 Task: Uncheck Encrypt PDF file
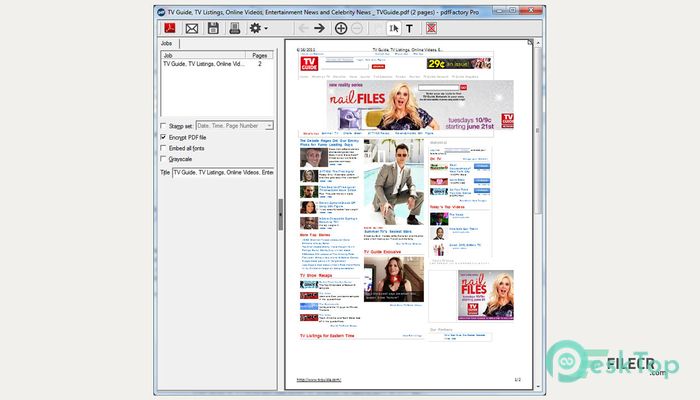pyautogui.click(x=163, y=137)
